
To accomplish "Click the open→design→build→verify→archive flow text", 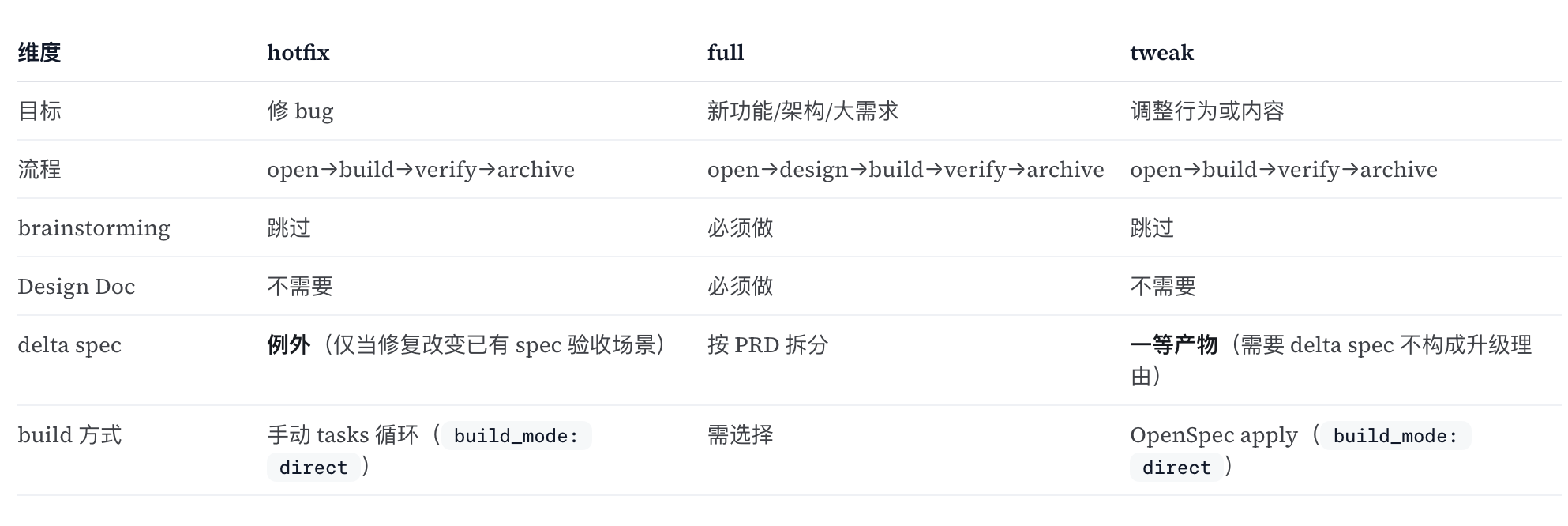I will (x=906, y=170).
